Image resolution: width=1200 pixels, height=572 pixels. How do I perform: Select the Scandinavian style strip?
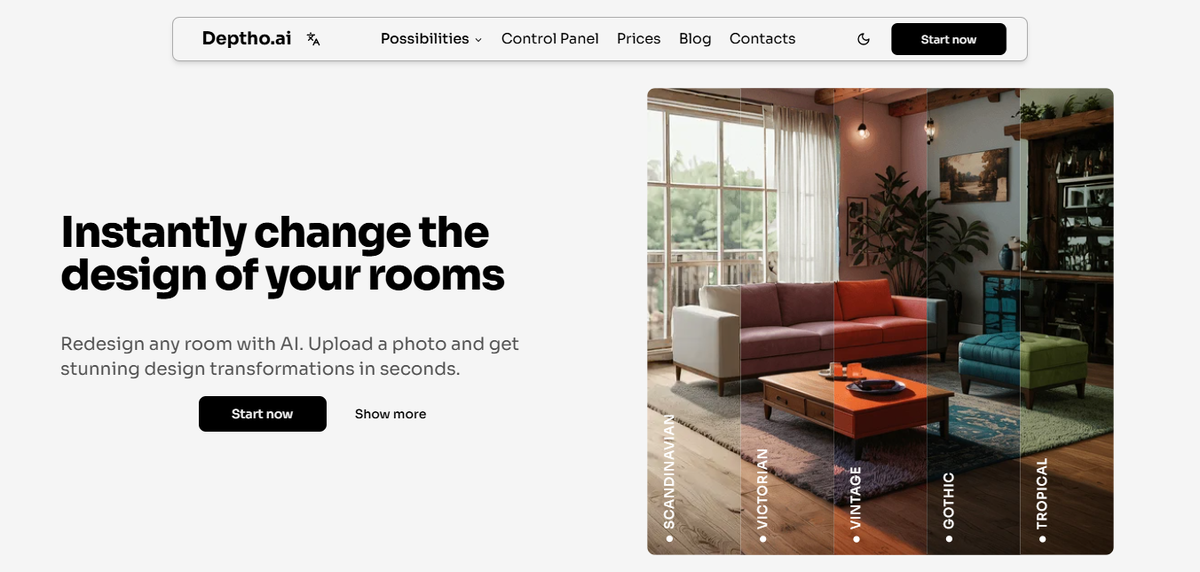click(694, 321)
